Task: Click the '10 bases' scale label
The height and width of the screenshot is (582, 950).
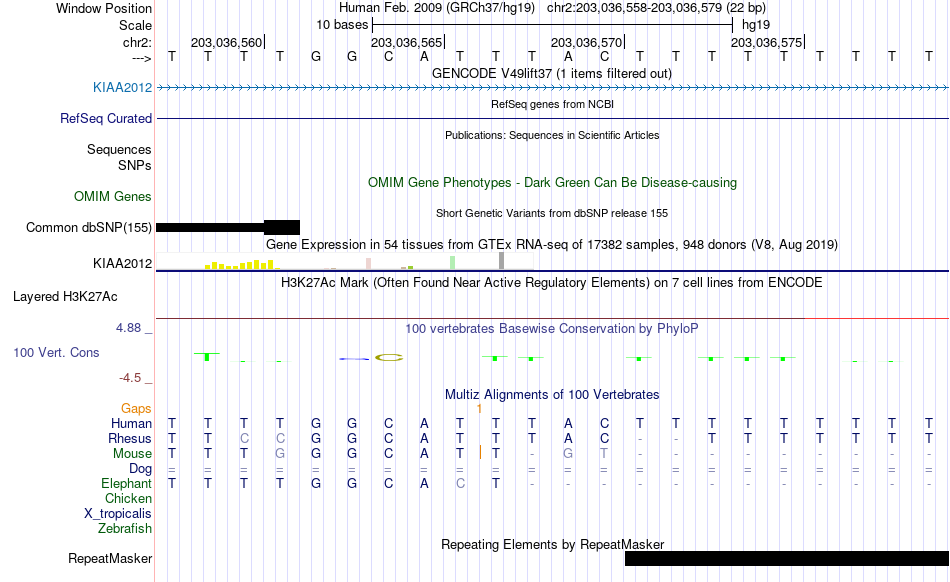Action: 342,25
